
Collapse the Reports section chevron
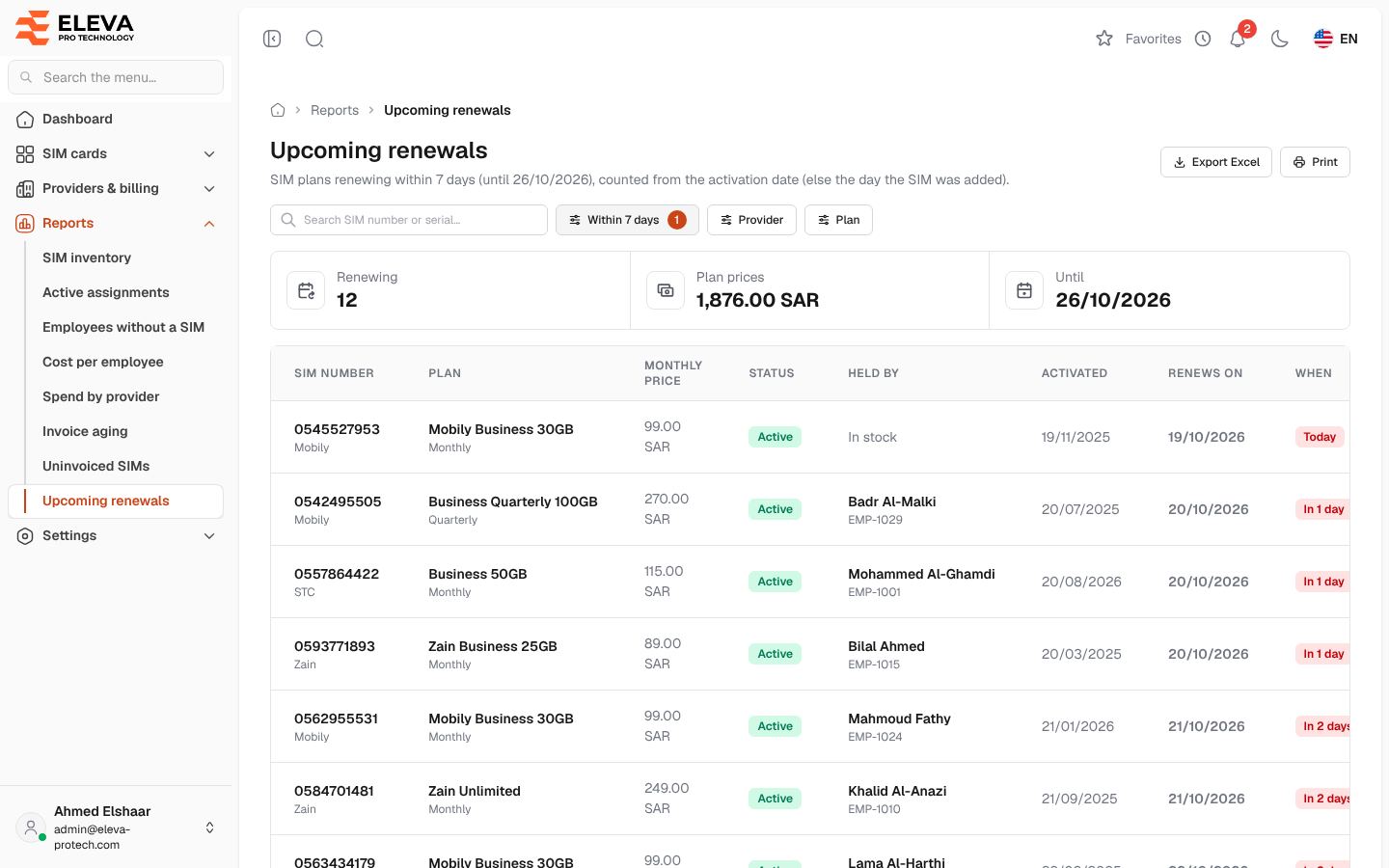(x=209, y=223)
